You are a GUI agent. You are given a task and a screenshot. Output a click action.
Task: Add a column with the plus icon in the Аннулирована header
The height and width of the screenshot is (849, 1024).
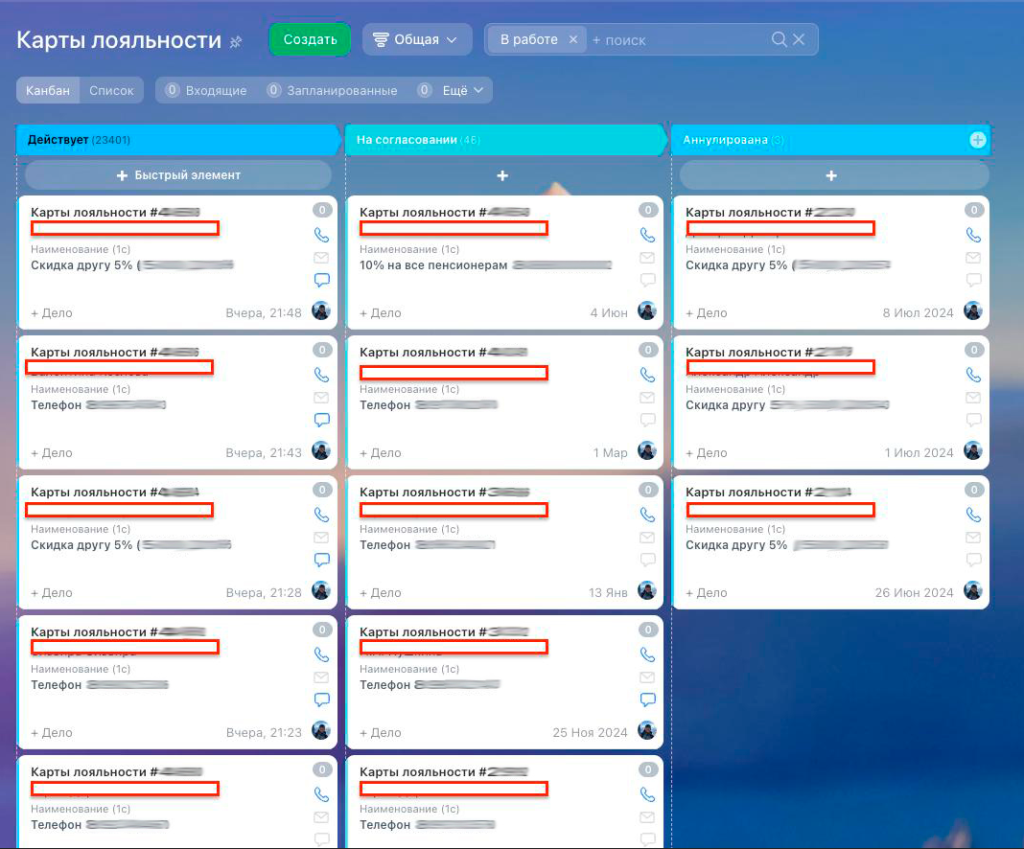(977, 140)
